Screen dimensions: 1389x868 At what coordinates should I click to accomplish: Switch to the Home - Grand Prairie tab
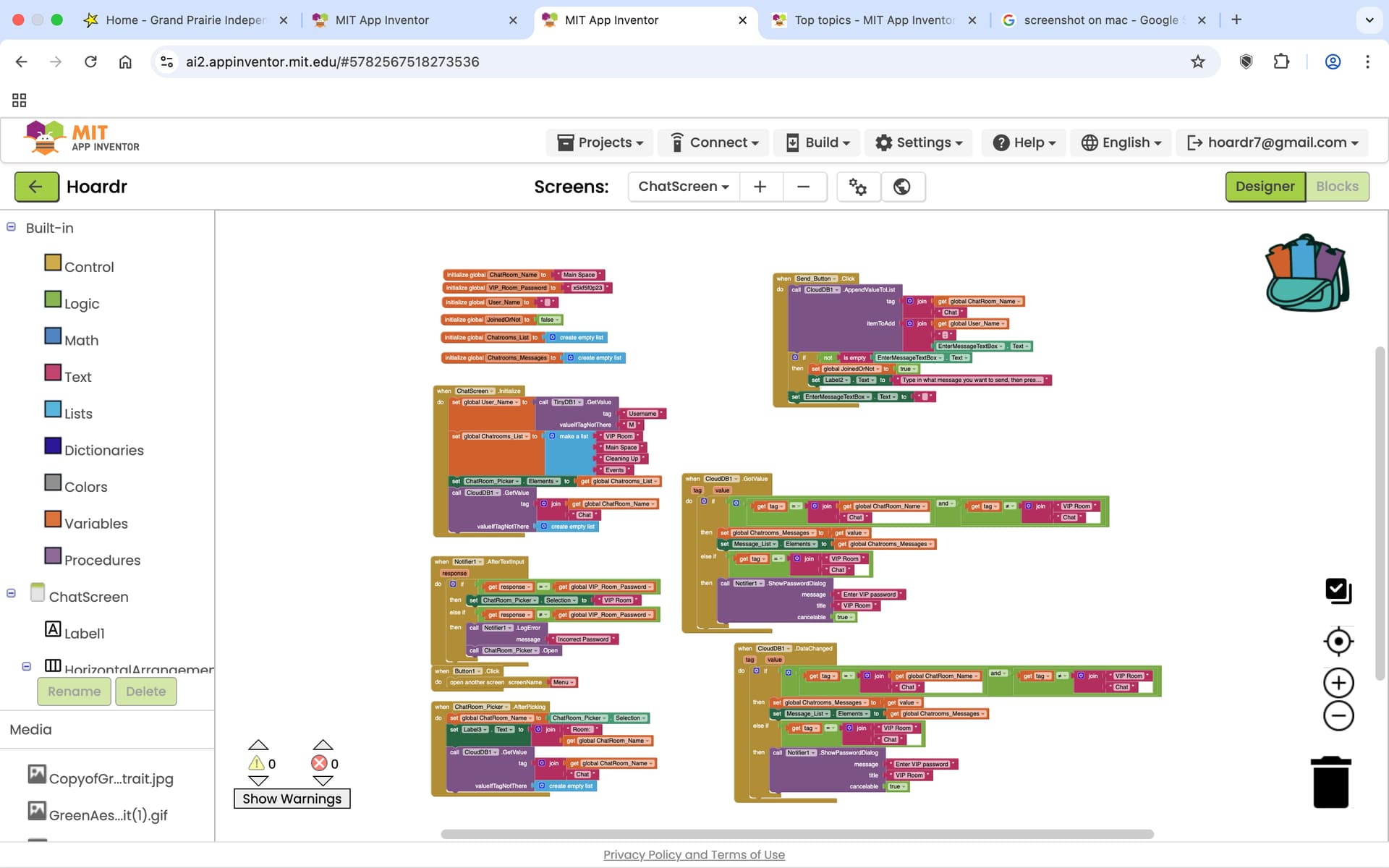point(185,20)
